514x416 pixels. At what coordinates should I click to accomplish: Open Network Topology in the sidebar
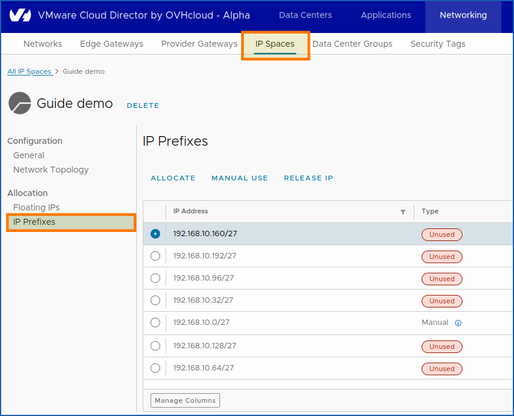click(x=51, y=170)
